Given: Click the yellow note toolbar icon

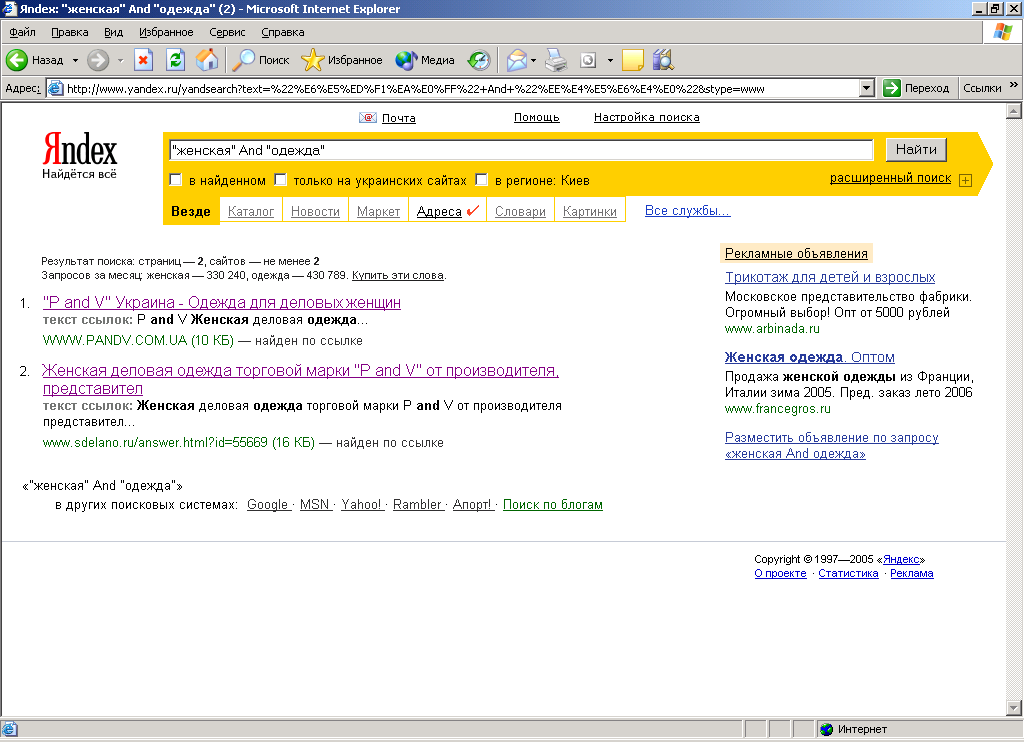Looking at the screenshot, I should [x=632, y=60].
